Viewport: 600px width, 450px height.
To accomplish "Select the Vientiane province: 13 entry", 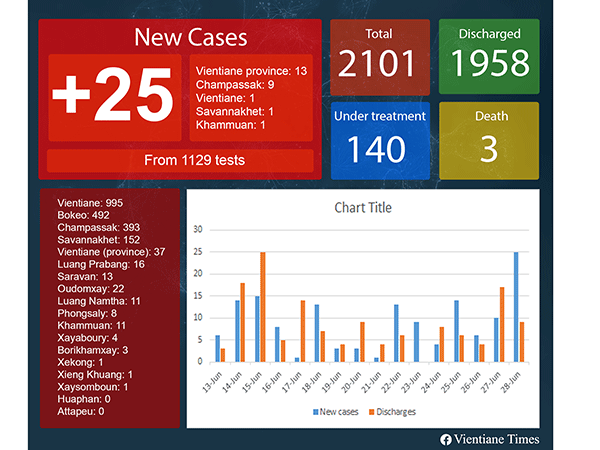I will pyautogui.click(x=252, y=71).
